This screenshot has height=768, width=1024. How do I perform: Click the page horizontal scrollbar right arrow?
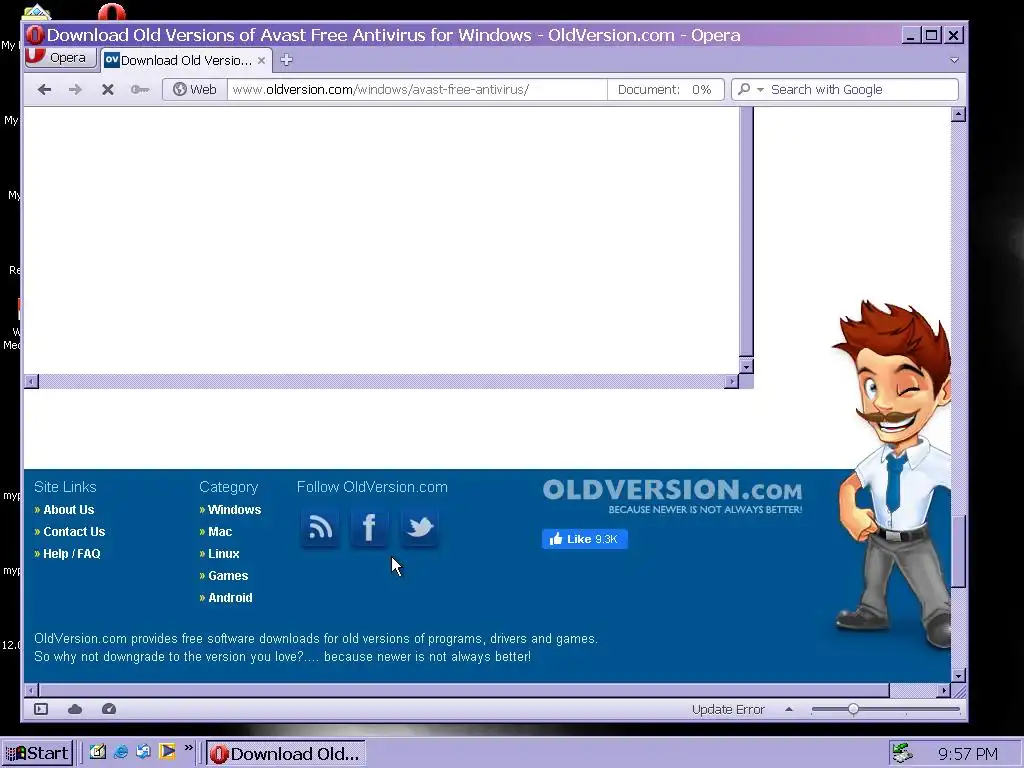943,690
